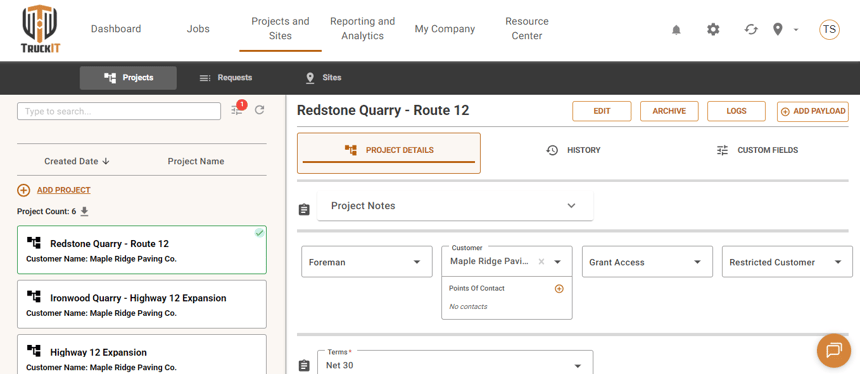860x374 pixels.
Task: Click the Redstone Quarry project tree icon
Action: 34,242
